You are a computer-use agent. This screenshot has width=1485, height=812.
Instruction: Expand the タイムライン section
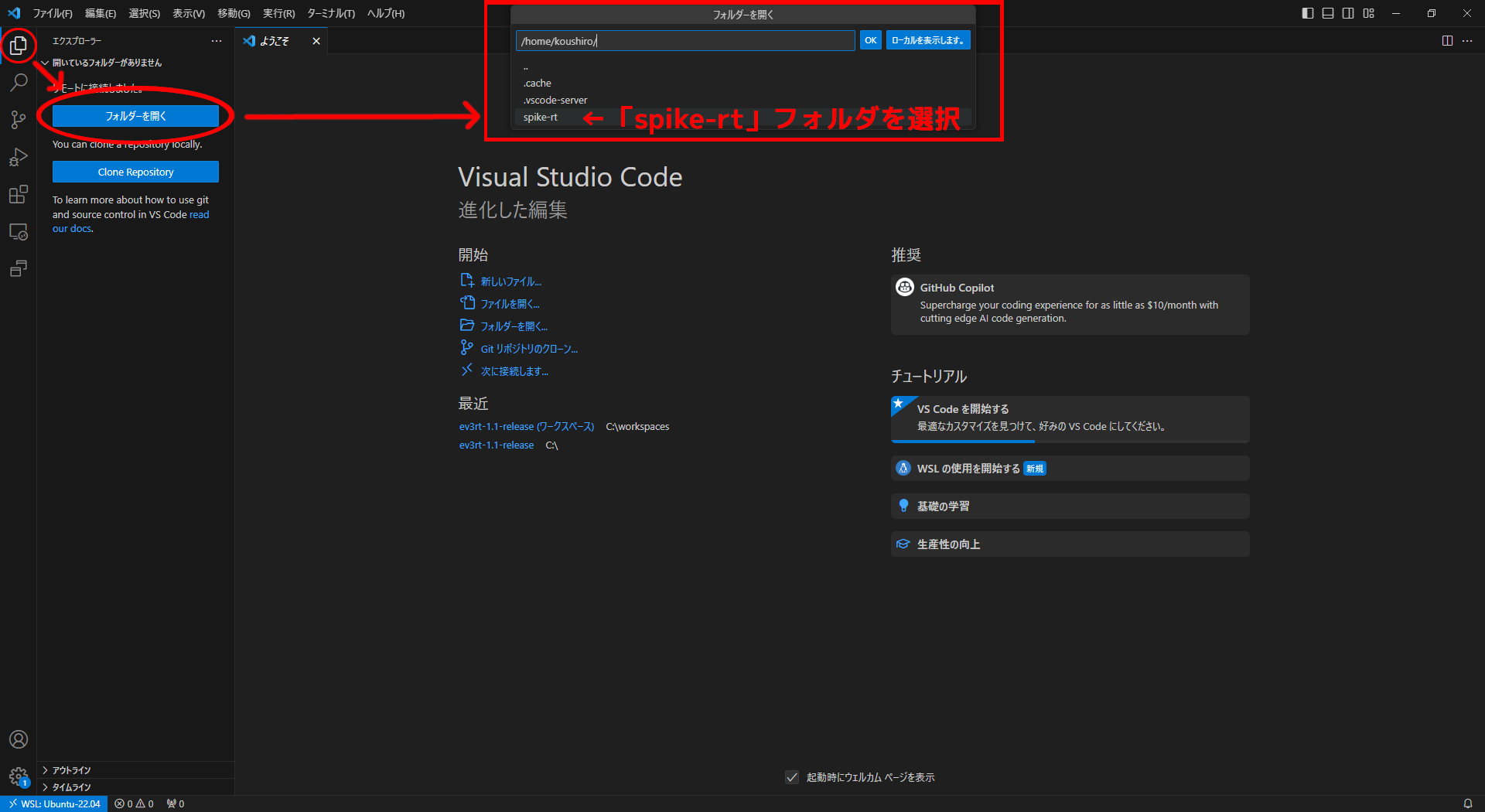(x=68, y=786)
